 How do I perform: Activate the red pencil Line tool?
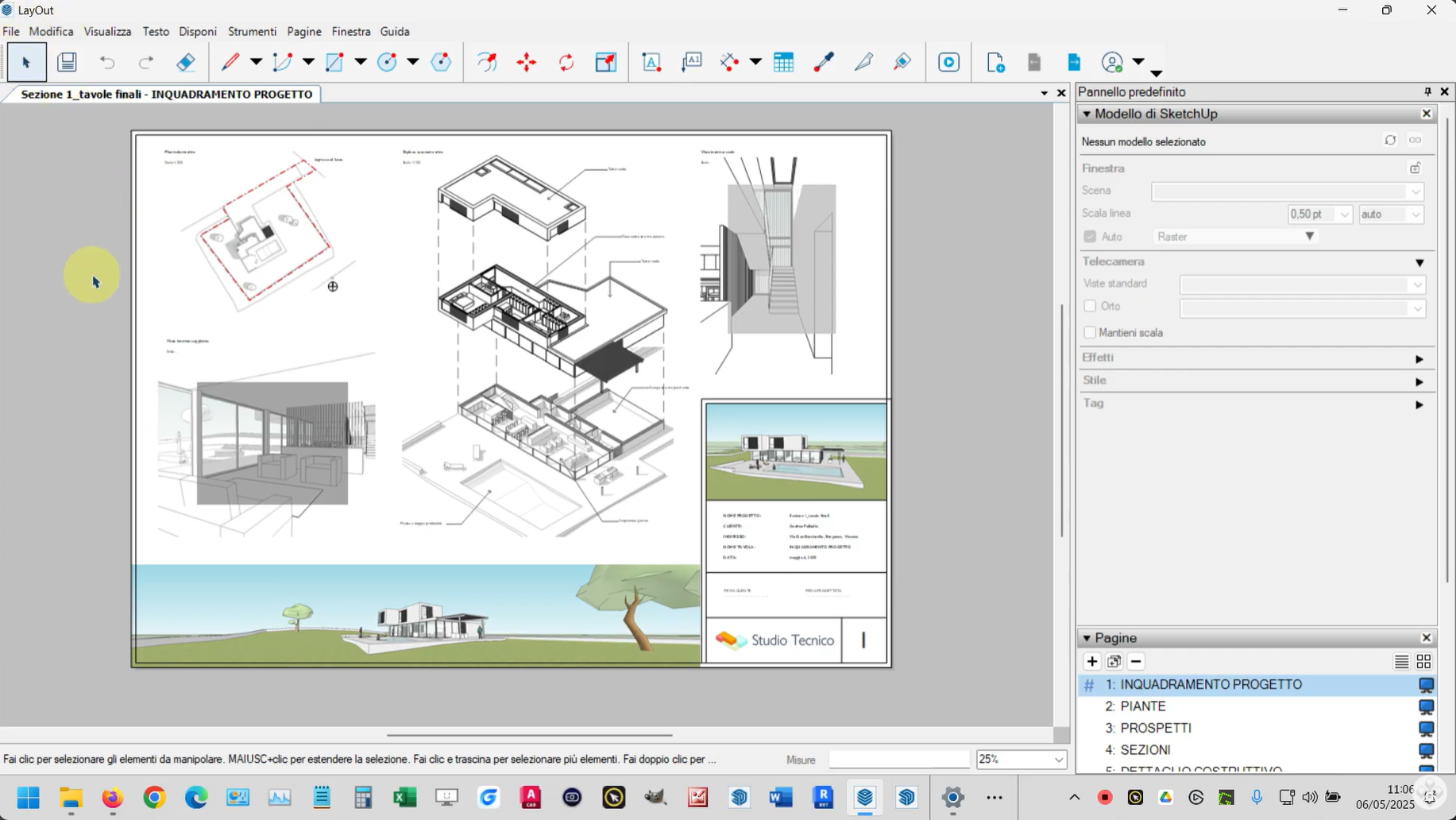230,62
